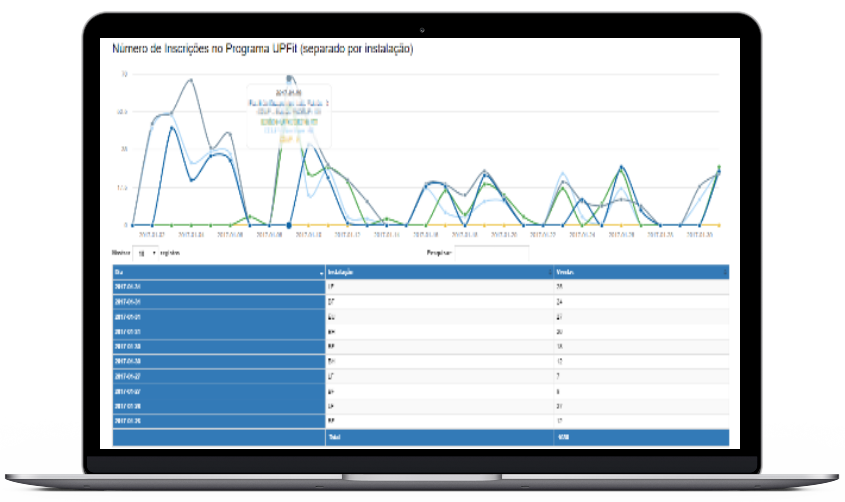Click the chart title about Programa UPFit
The height and width of the screenshot is (502, 845).
pos(262,48)
